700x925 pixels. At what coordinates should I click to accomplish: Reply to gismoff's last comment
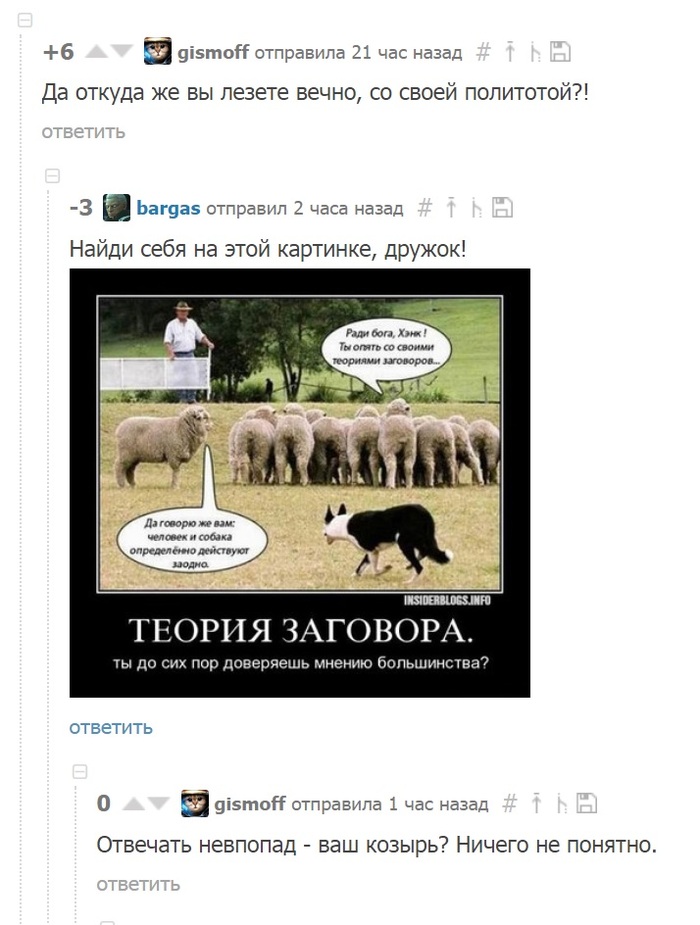[x=139, y=884]
